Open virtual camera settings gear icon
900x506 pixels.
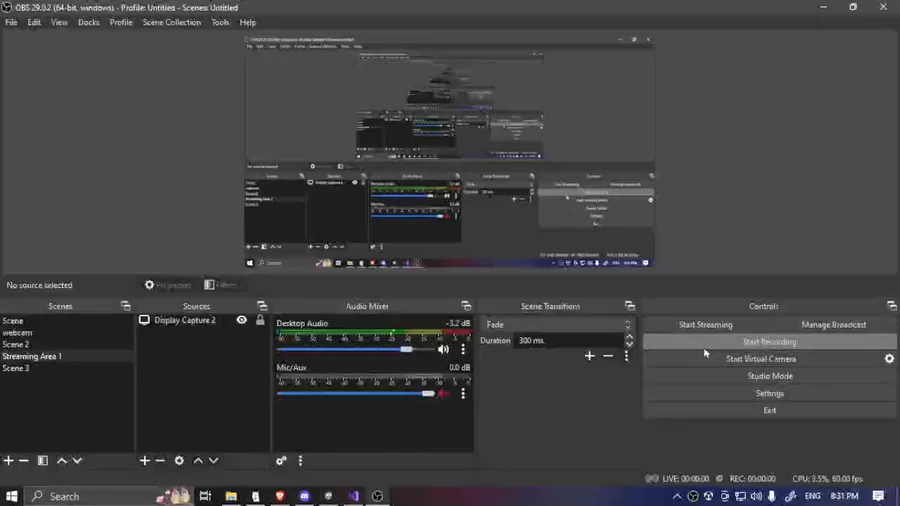889,359
